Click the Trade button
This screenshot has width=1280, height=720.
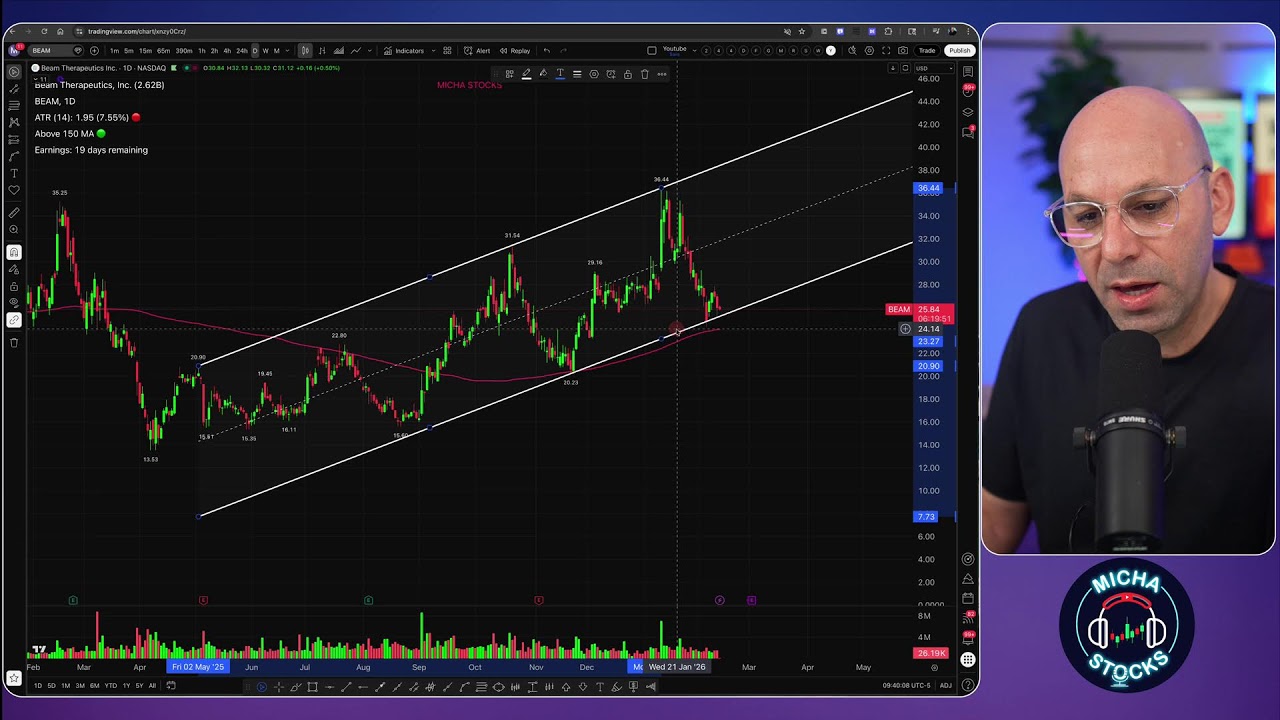coord(927,50)
